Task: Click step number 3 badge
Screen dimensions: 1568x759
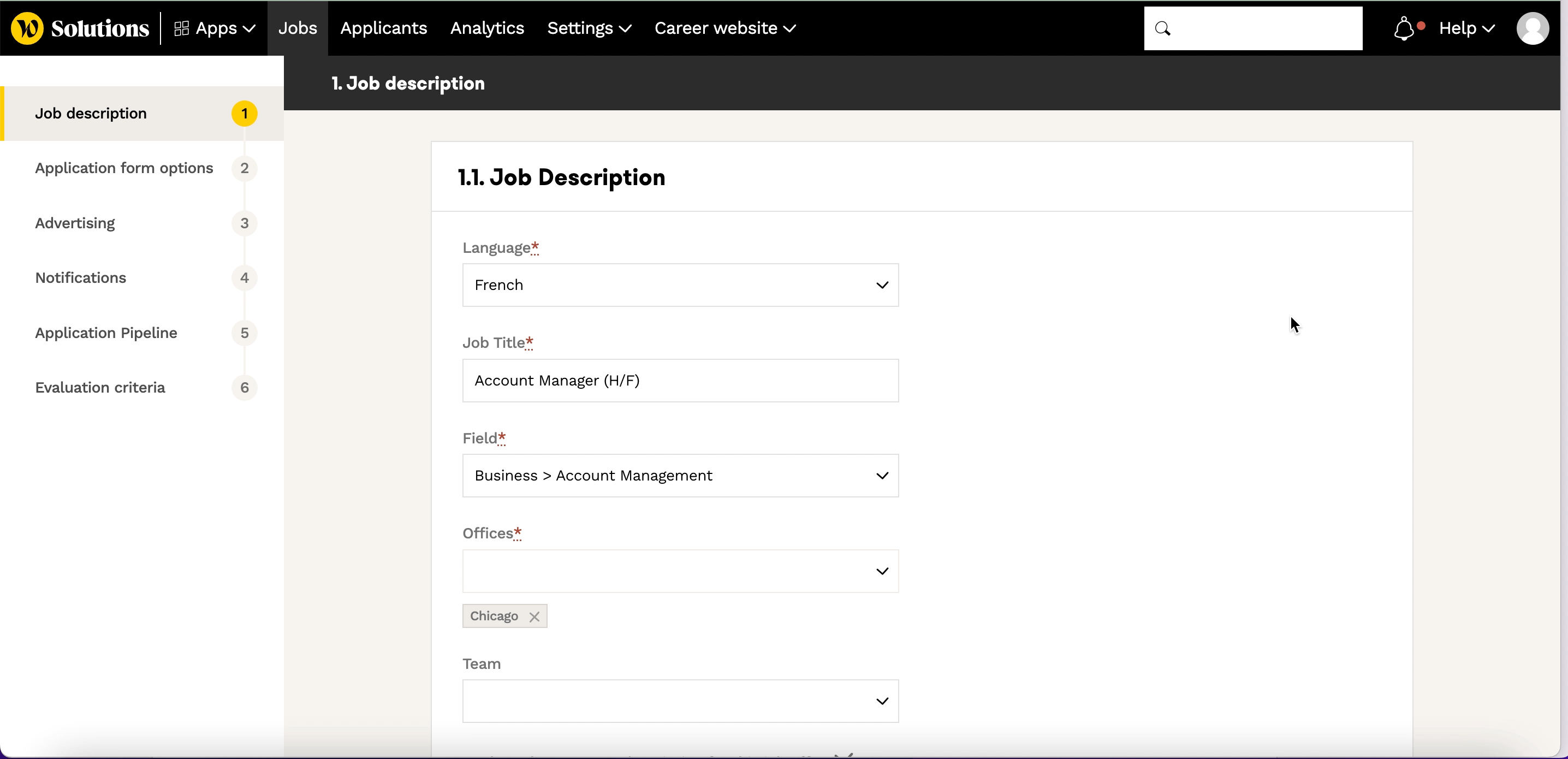Action: coord(244,223)
